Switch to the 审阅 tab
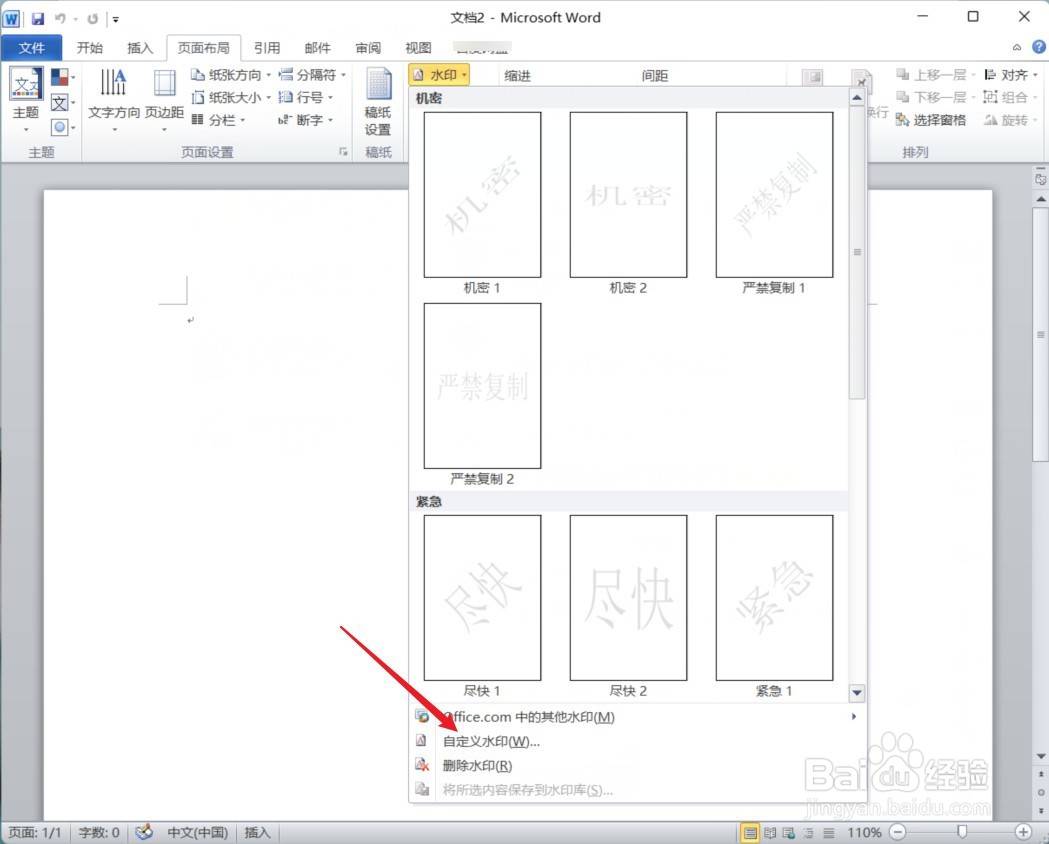Viewport: 1049px width, 844px height. pos(368,48)
